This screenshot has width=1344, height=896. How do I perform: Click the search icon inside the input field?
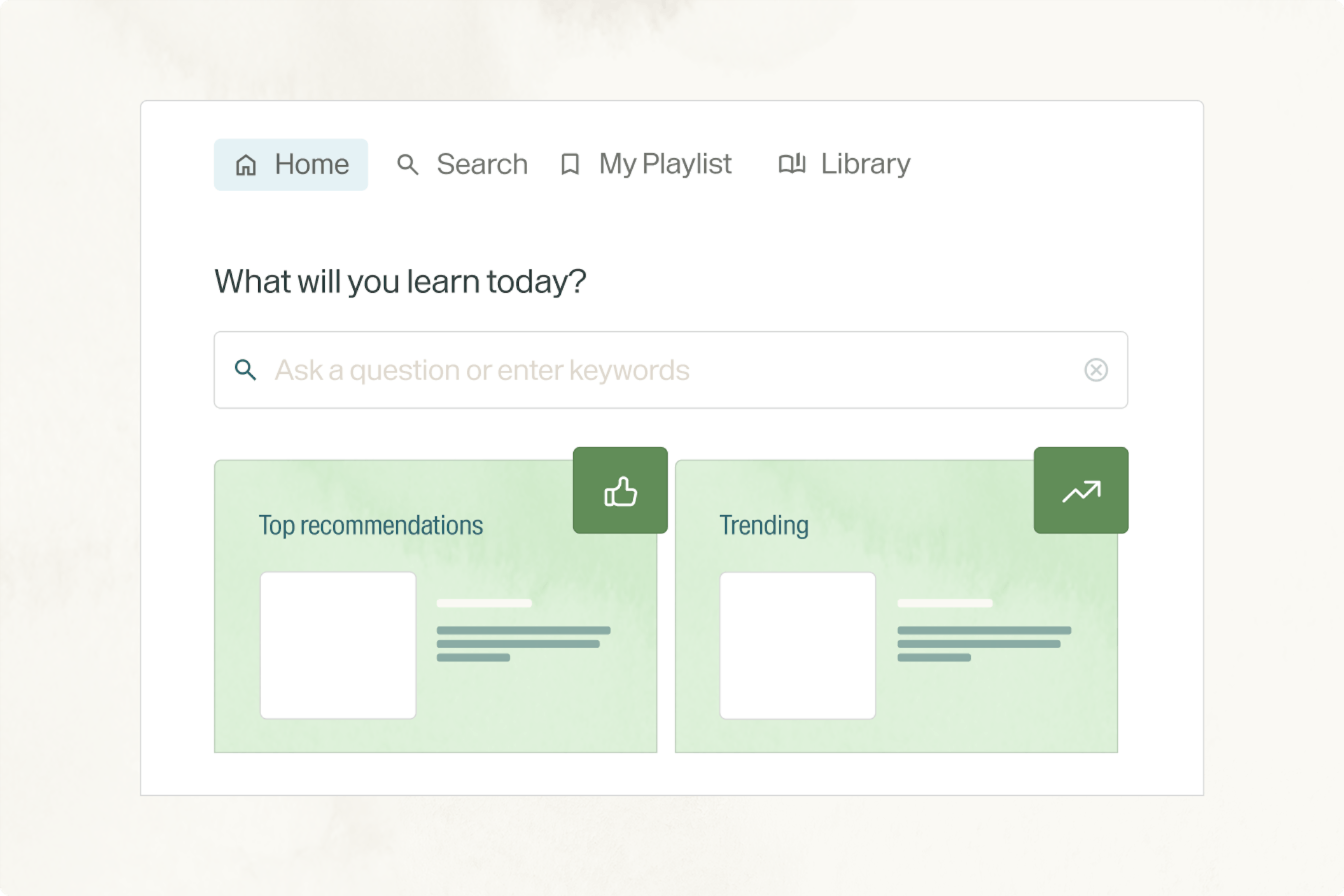(246, 370)
